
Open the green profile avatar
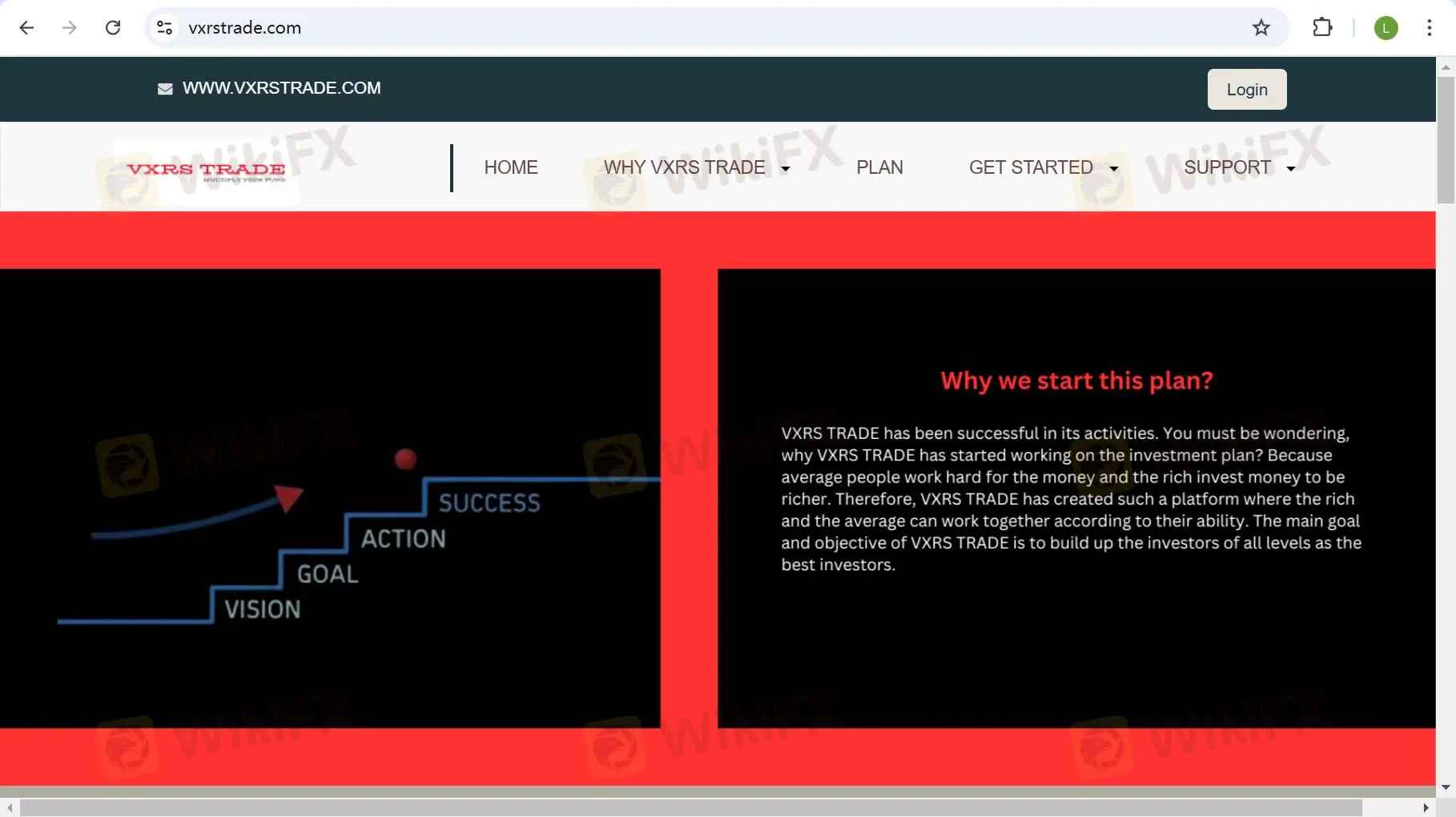click(1386, 28)
